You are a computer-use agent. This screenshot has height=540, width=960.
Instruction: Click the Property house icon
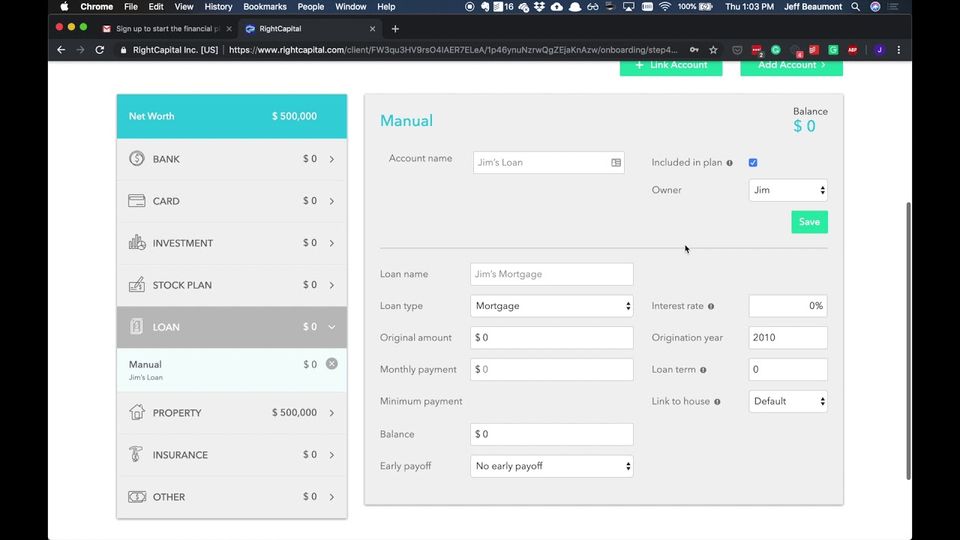137,412
